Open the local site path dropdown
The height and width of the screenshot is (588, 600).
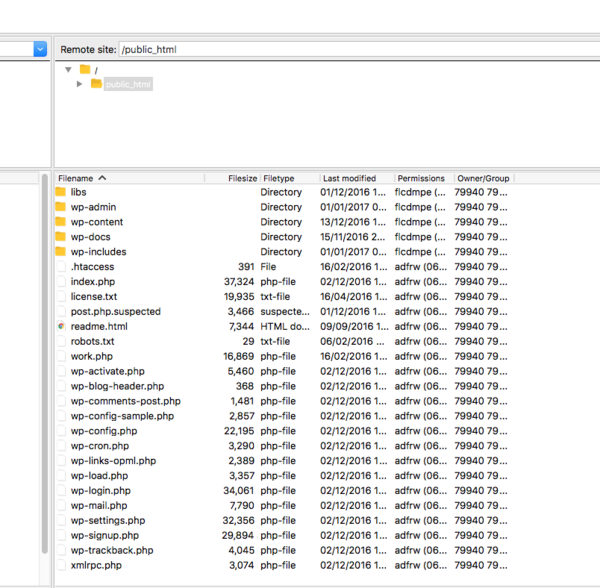(40, 48)
